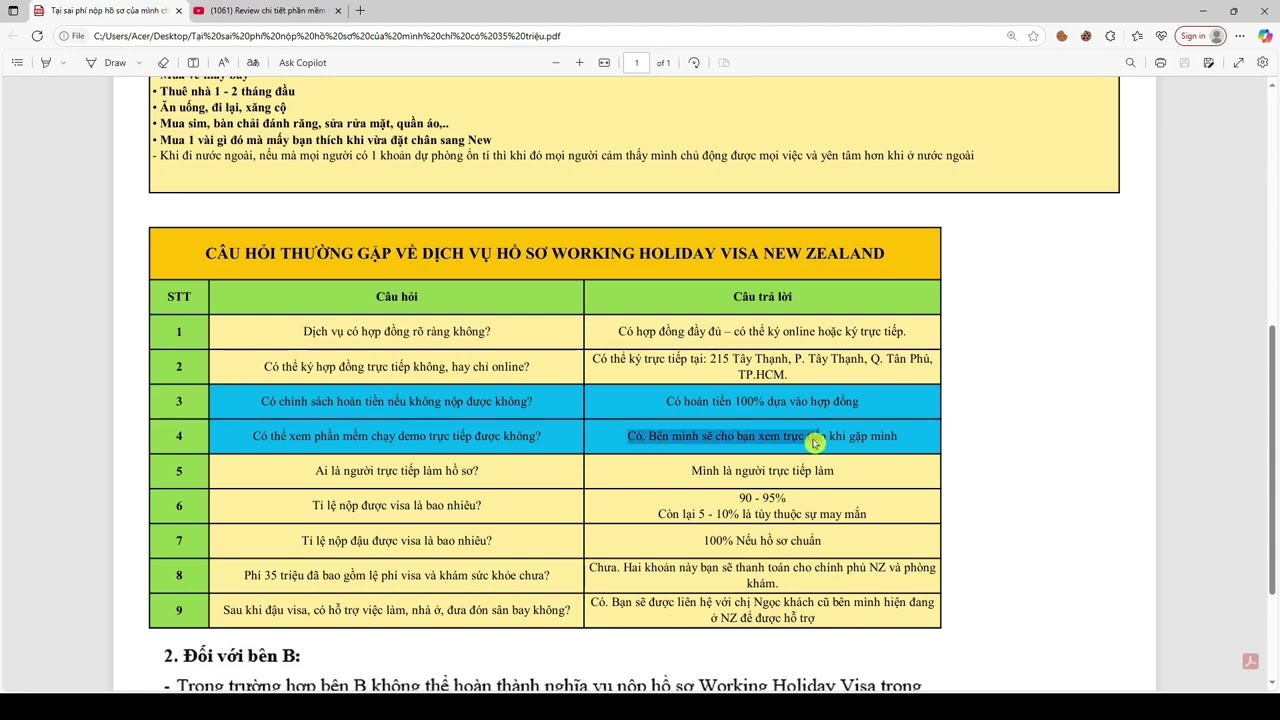Click the Save icon in PDF toolbar
The image size is (1280, 720).
tap(1185, 63)
